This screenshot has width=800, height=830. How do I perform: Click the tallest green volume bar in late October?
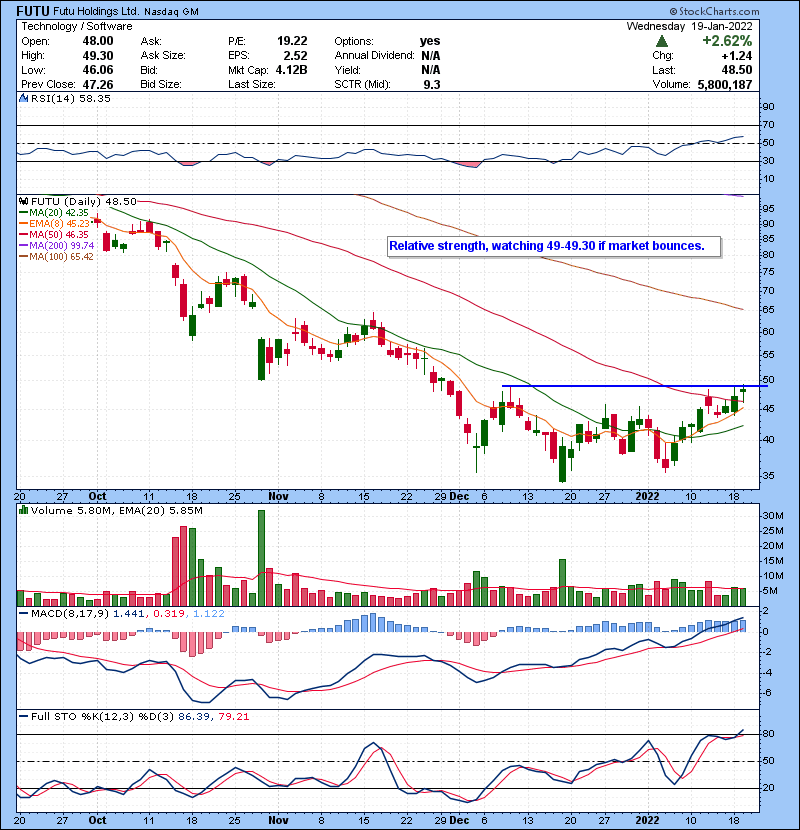tap(261, 558)
